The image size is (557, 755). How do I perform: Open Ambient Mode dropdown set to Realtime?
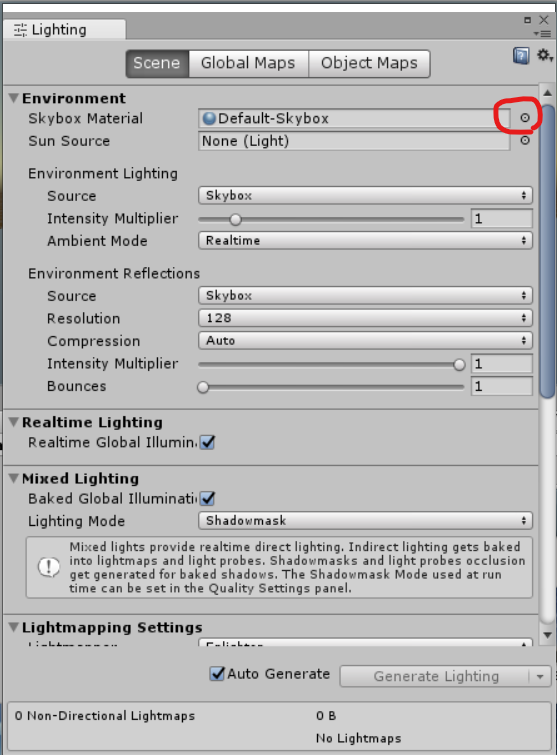pyautogui.click(x=365, y=240)
